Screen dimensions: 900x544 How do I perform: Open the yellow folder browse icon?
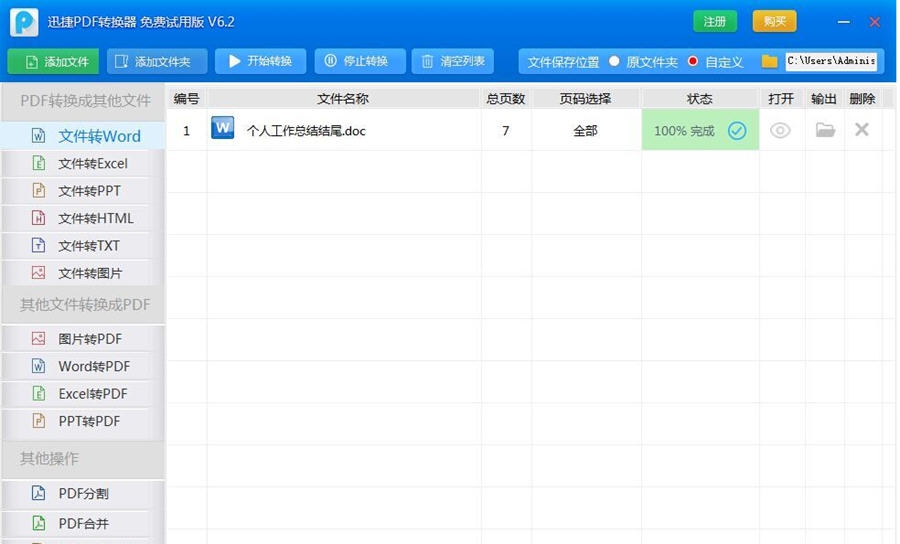769,61
